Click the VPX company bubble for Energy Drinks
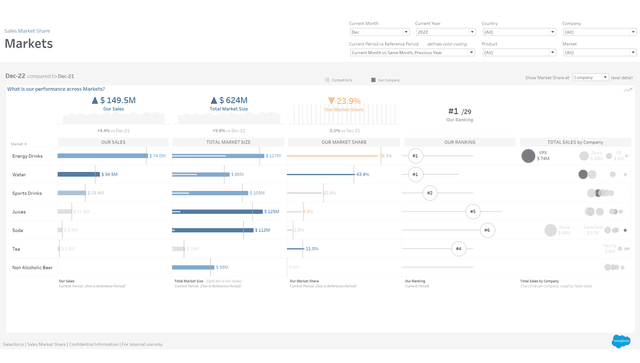640x363 pixels. click(x=528, y=156)
